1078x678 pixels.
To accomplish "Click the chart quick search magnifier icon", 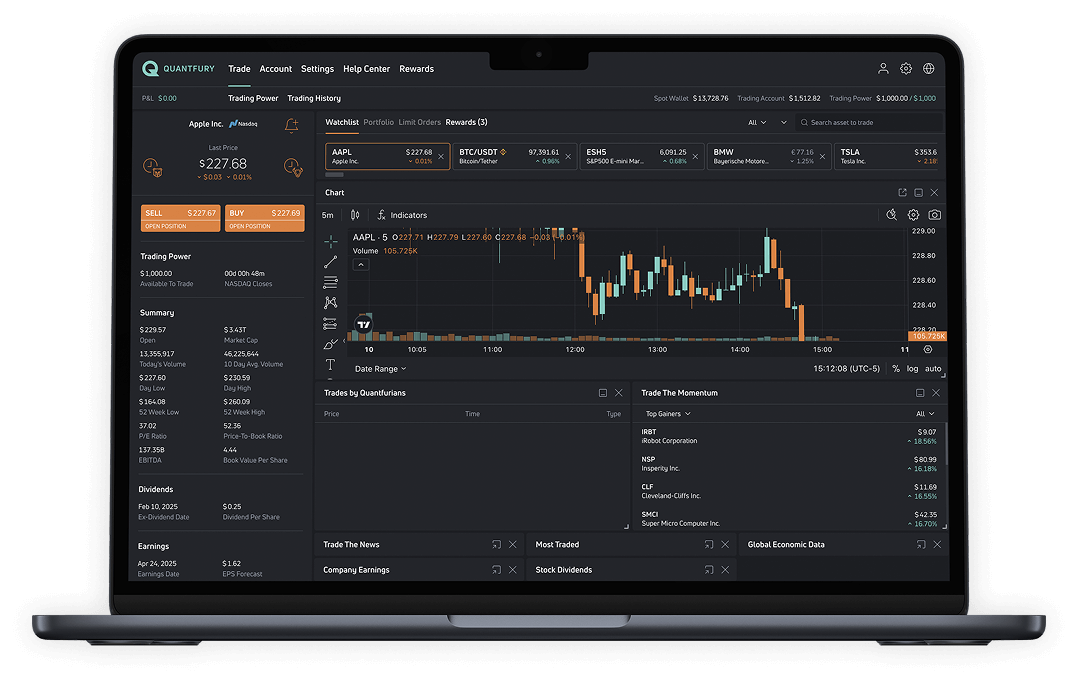I will coord(892,215).
